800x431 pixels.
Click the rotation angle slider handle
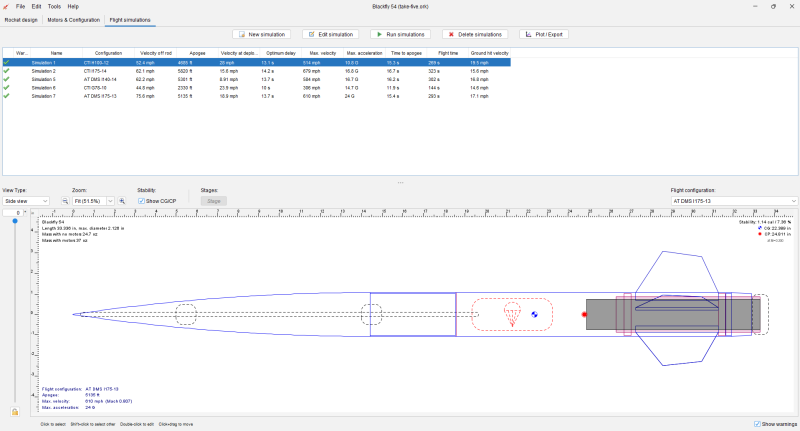coord(15,221)
